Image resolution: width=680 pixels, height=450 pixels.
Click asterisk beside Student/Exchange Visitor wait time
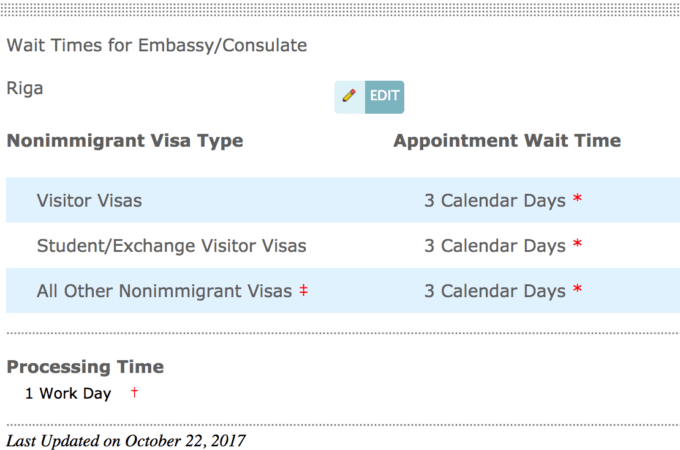point(577,246)
